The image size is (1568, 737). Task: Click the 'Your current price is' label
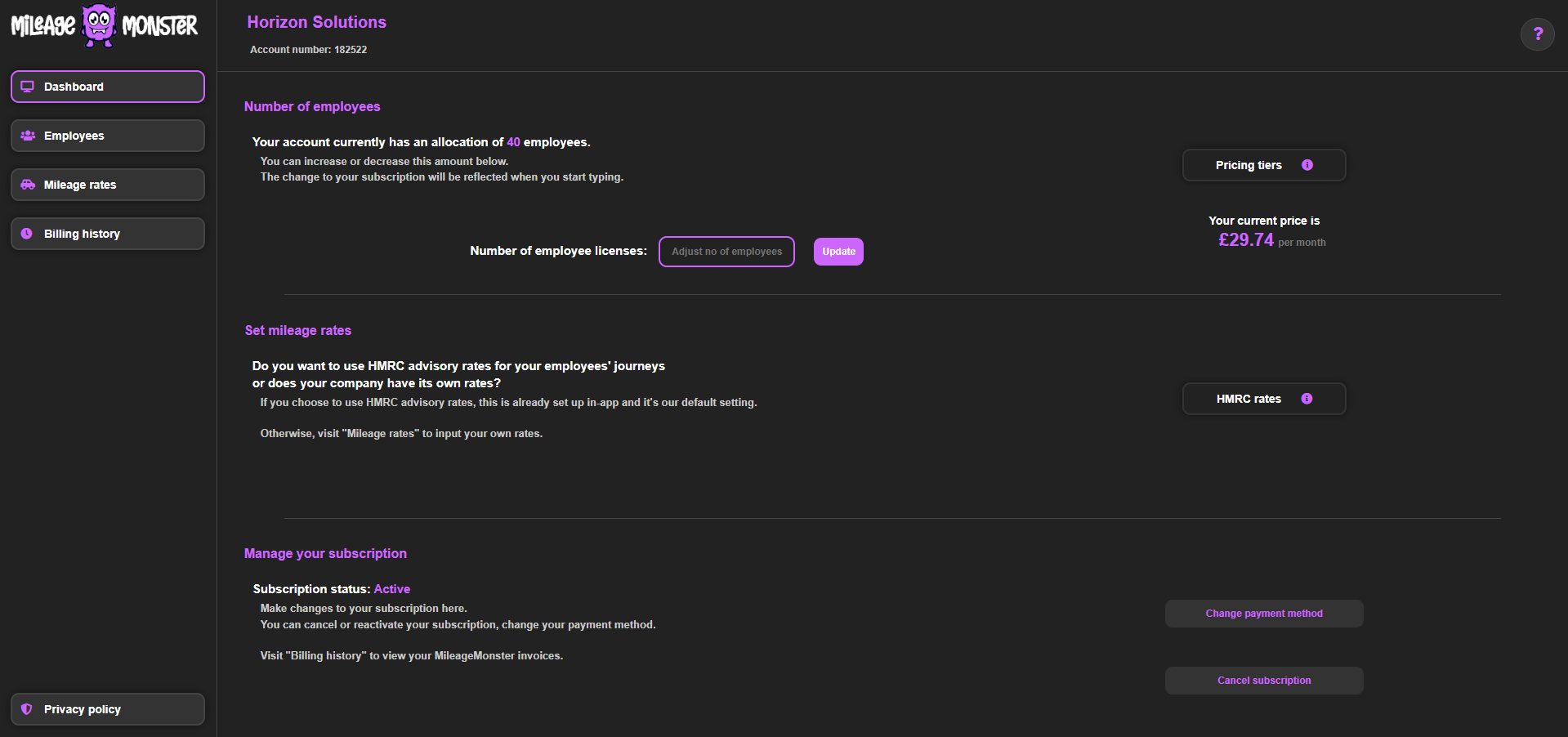click(x=1264, y=221)
